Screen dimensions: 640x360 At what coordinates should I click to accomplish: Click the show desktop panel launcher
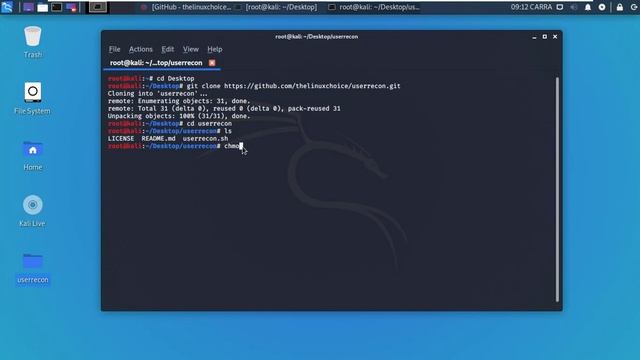(28, 7)
